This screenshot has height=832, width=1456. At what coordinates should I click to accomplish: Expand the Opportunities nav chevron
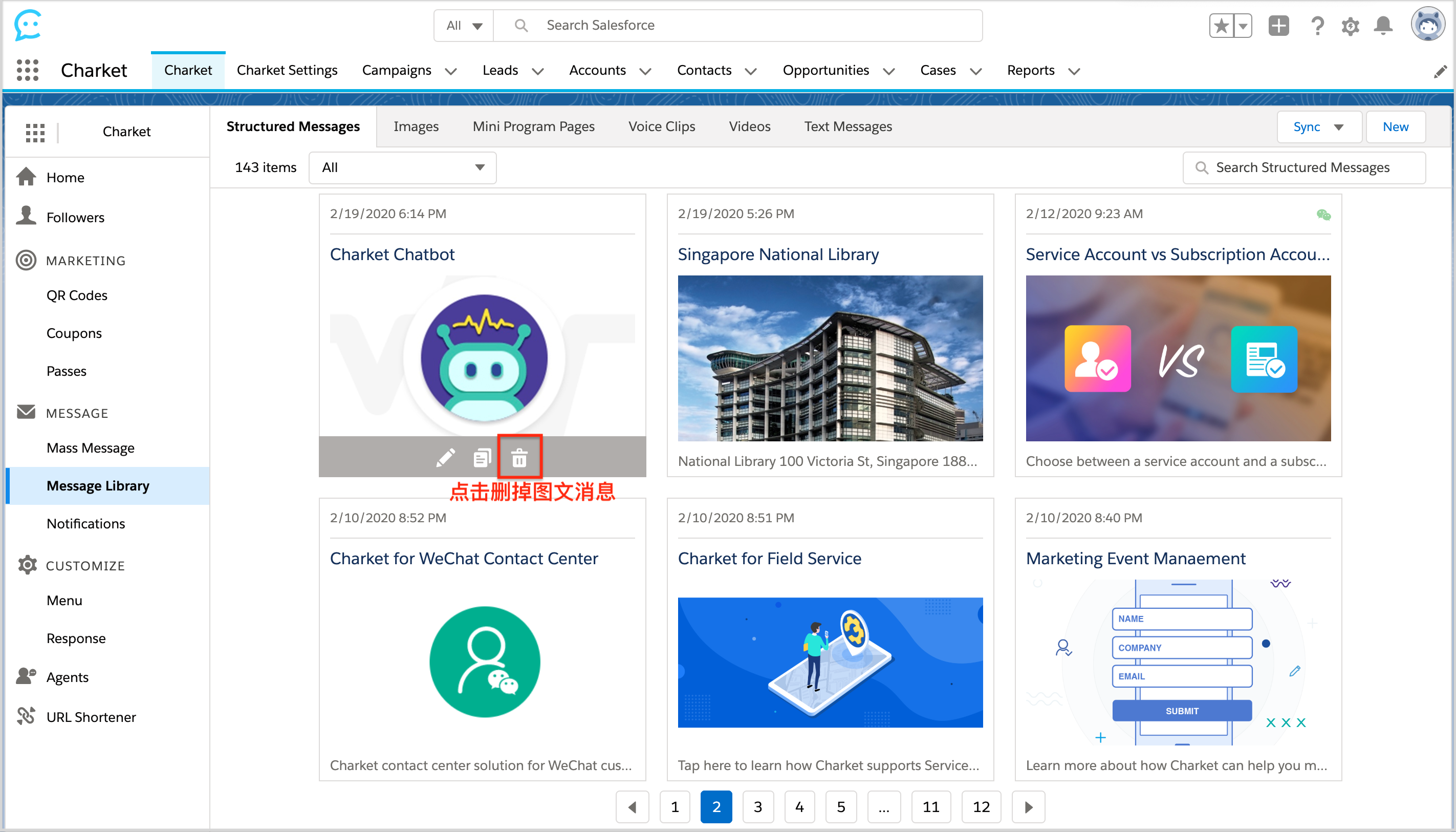[889, 72]
